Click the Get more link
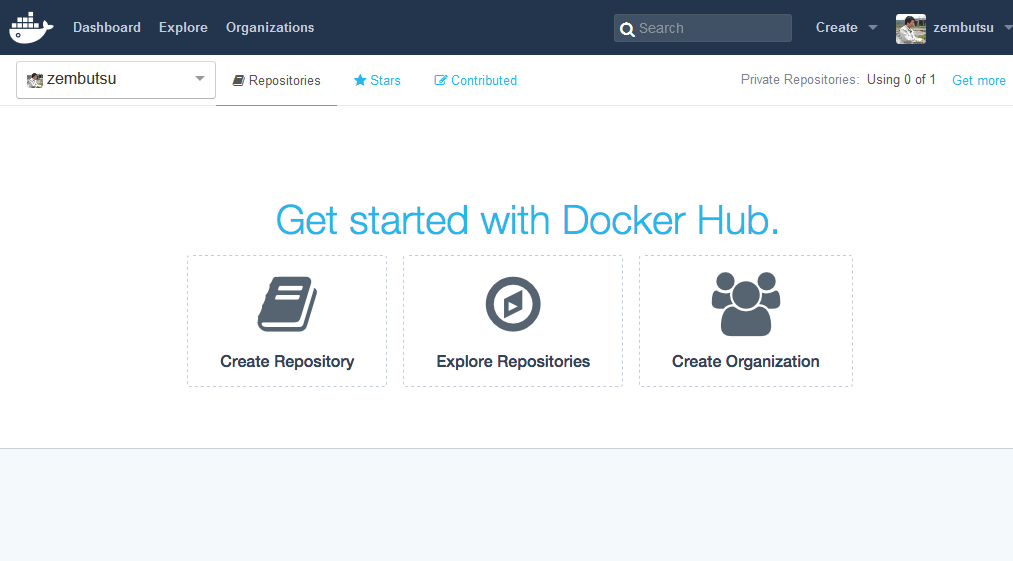This screenshot has width=1013, height=561. (x=979, y=80)
